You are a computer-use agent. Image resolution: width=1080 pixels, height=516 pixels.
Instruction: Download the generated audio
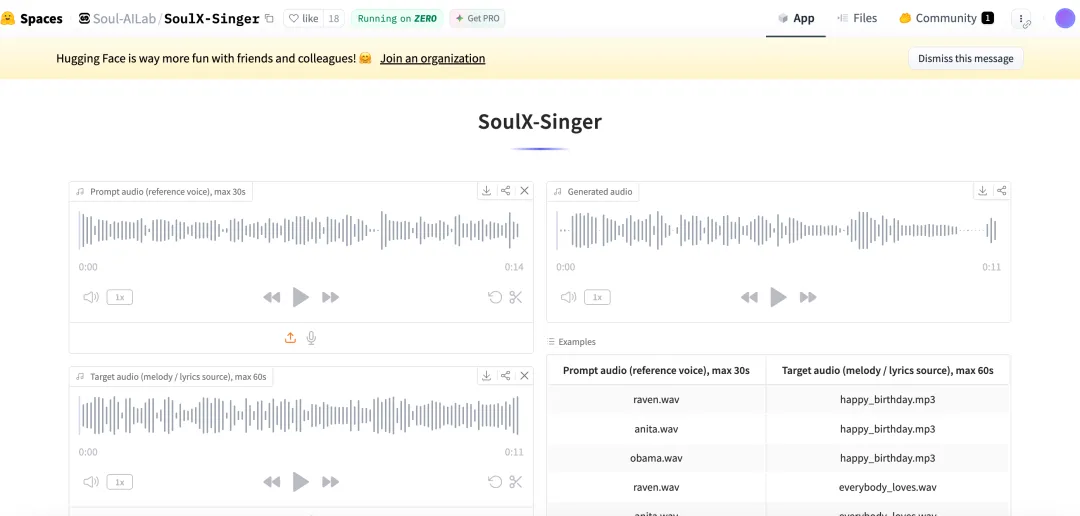[x=983, y=191]
